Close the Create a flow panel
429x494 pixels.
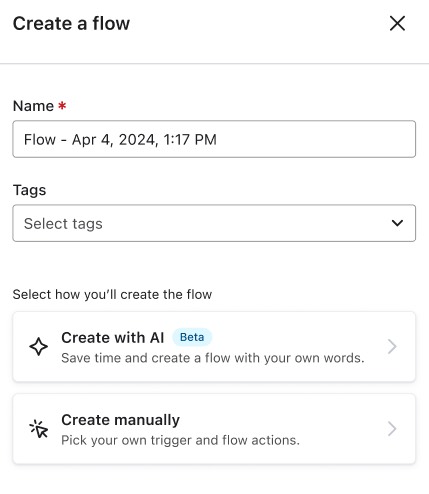point(397,24)
